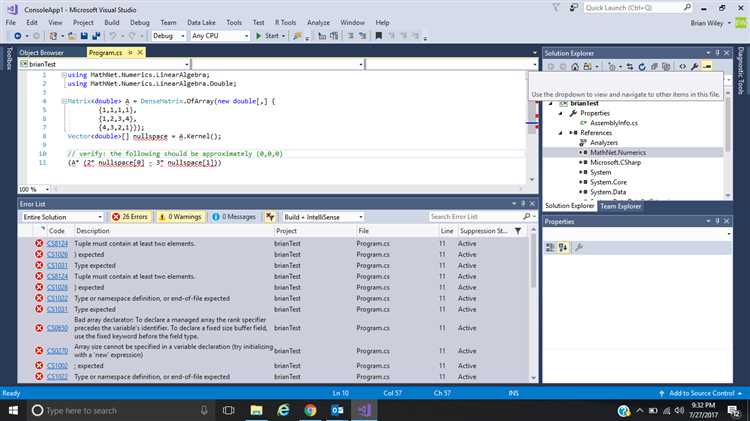Toggle auto-hide pin on Error List
750x421 pixels.
pos(523,204)
